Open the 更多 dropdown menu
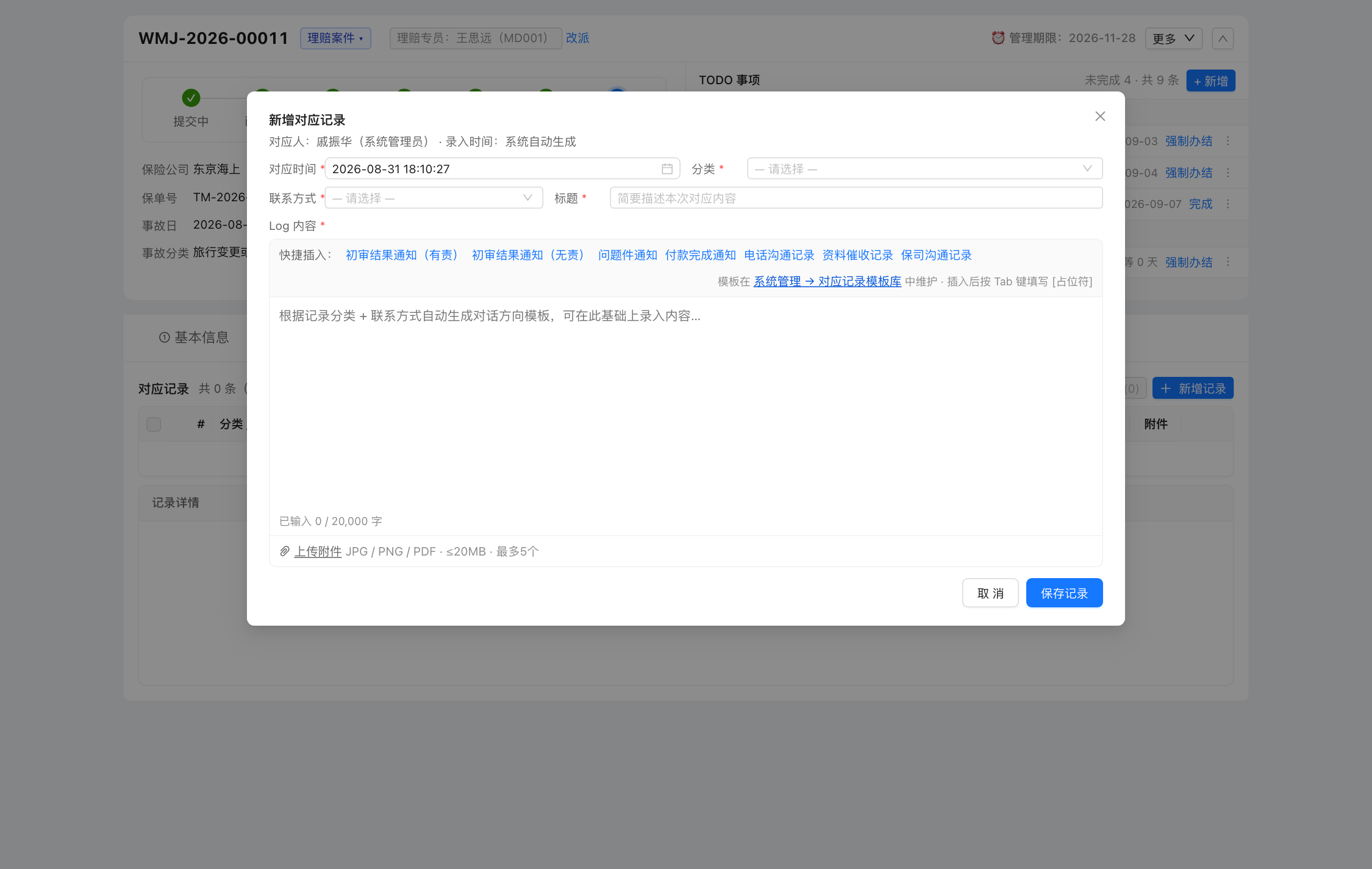The image size is (1372, 869). (1173, 38)
